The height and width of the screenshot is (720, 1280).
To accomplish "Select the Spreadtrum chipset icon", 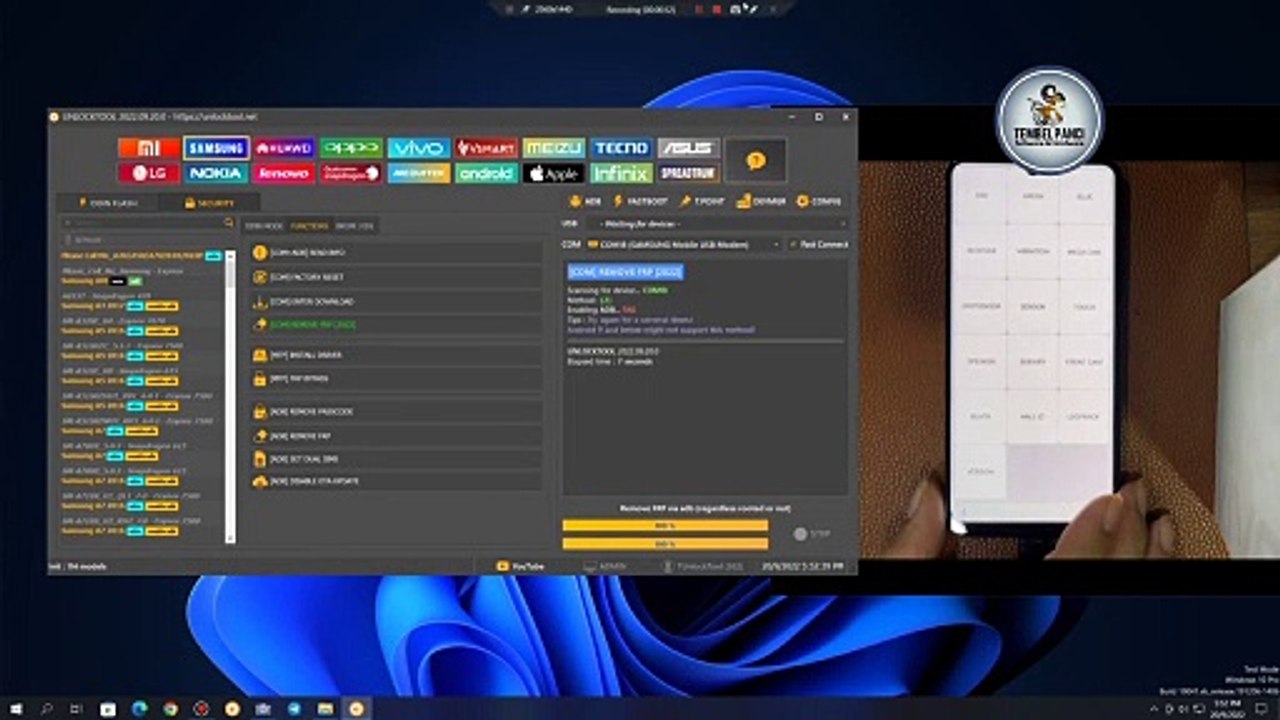I will pos(689,173).
